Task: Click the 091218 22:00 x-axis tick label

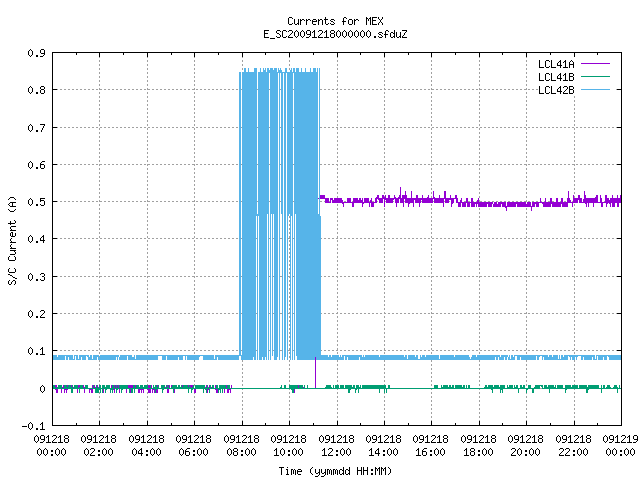Action: click(573, 446)
